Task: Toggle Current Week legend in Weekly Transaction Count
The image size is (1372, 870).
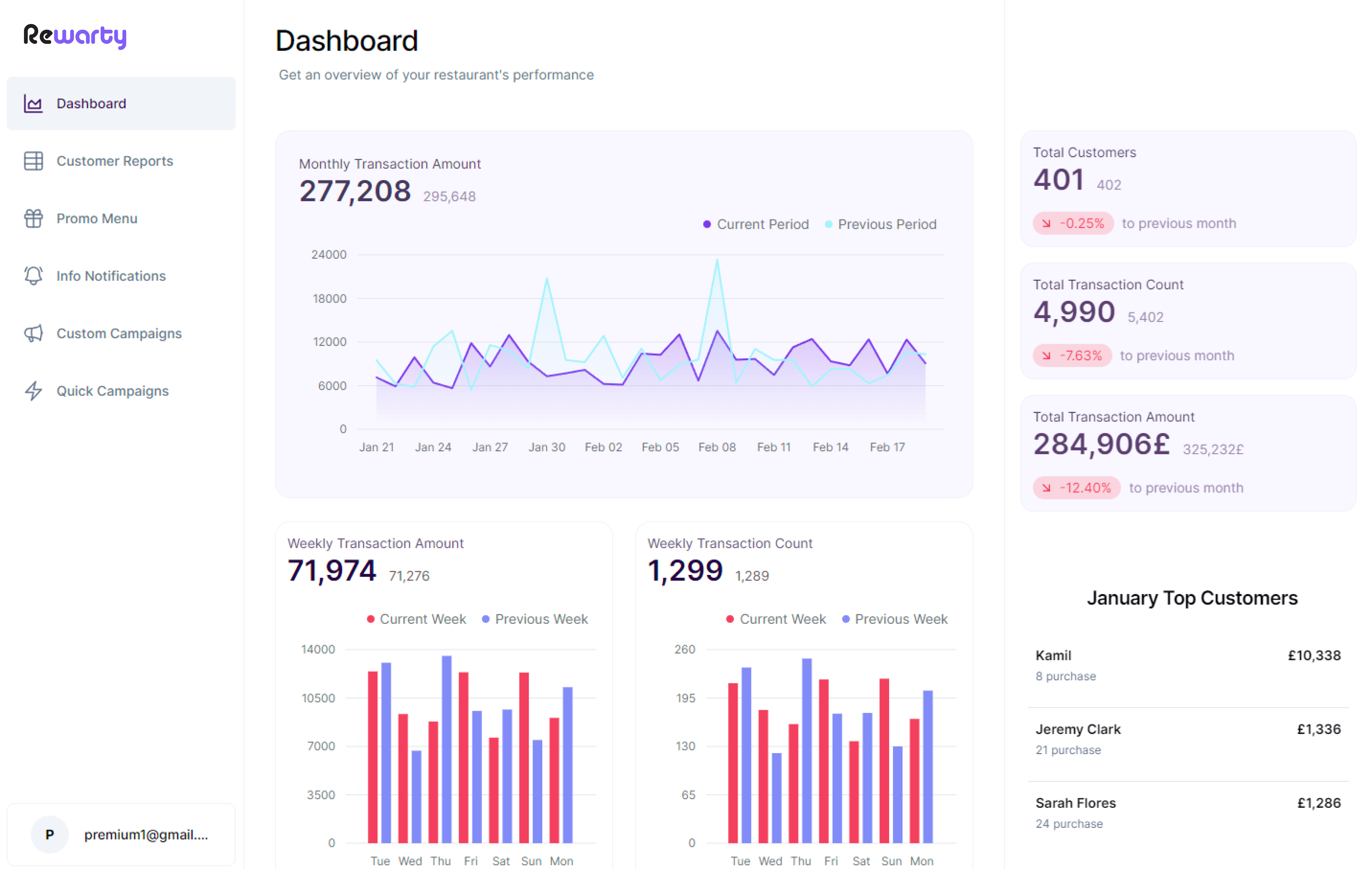Action: point(776,619)
